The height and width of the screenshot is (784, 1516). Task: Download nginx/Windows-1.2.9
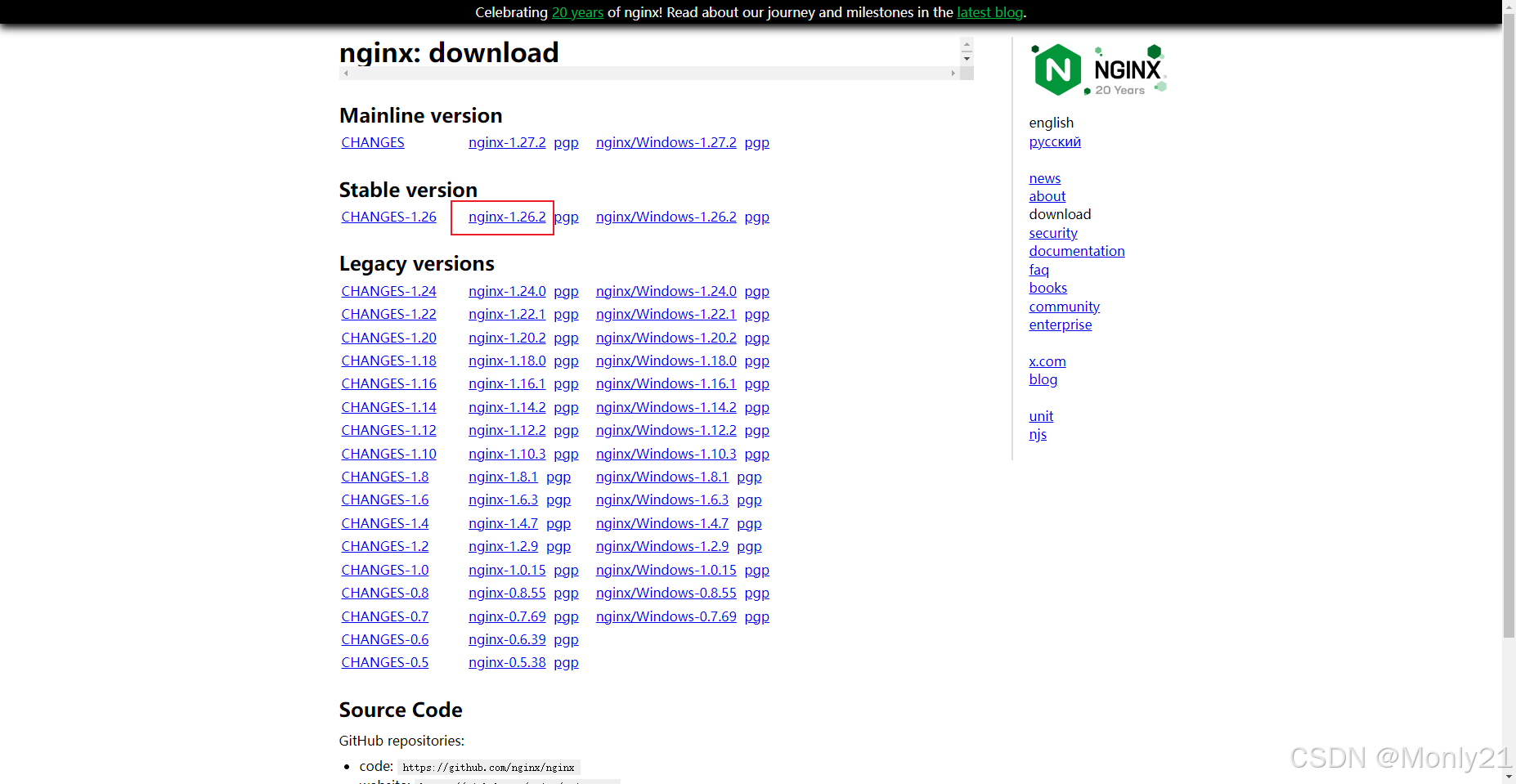[662, 546]
